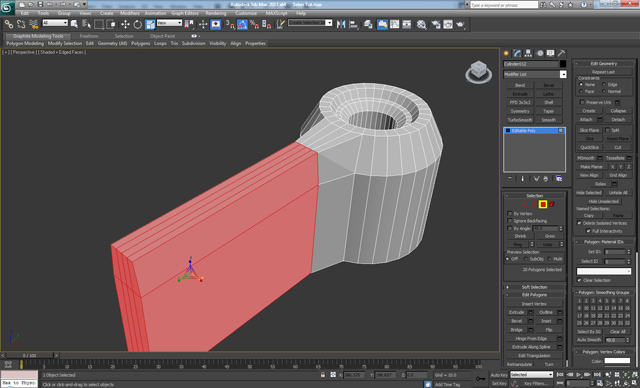Screen dimensions: 640x388
Task: Enable the By Angle checkbox
Action: [x=510, y=228]
